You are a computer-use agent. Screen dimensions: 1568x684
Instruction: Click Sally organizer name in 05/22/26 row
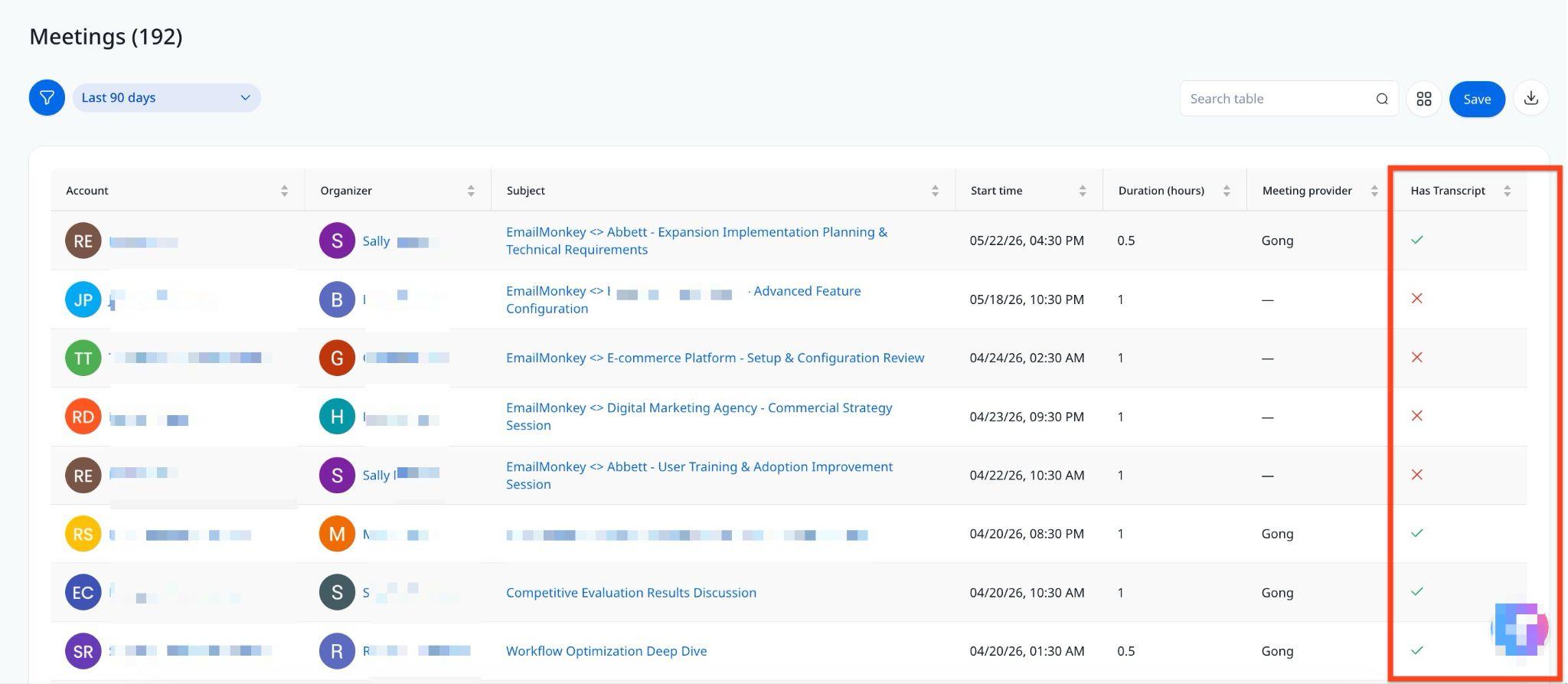click(376, 241)
